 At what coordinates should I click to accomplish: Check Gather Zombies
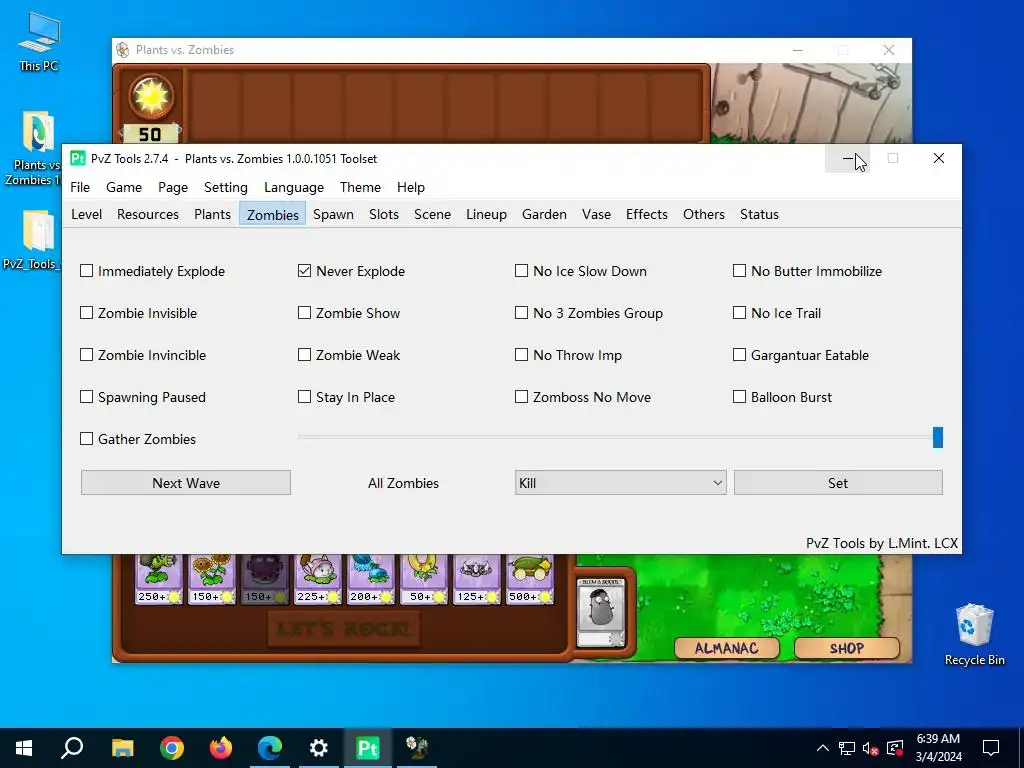86,439
